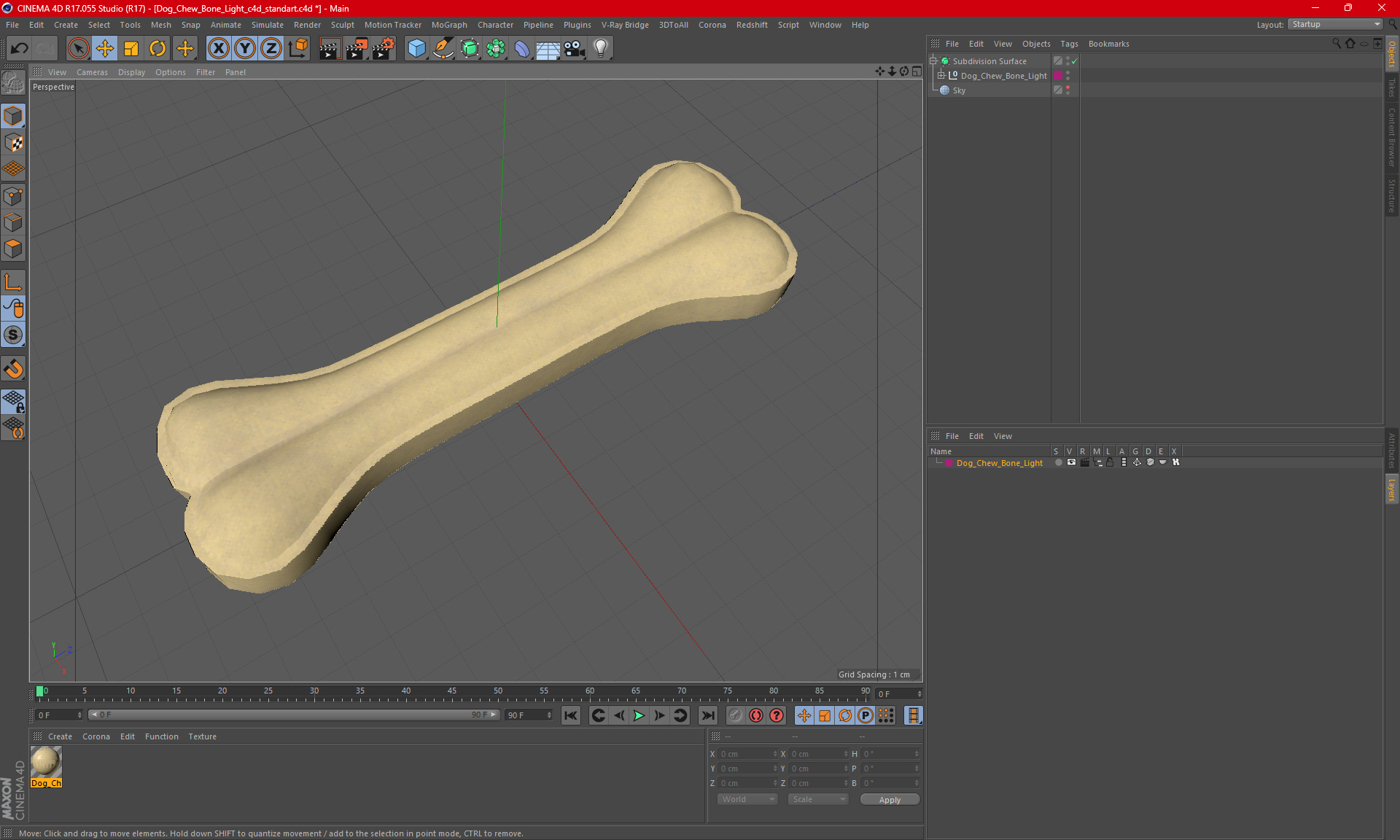The height and width of the screenshot is (840, 1400).
Task: Open the Layout Startup dropdown
Action: pyautogui.click(x=1336, y=24)
